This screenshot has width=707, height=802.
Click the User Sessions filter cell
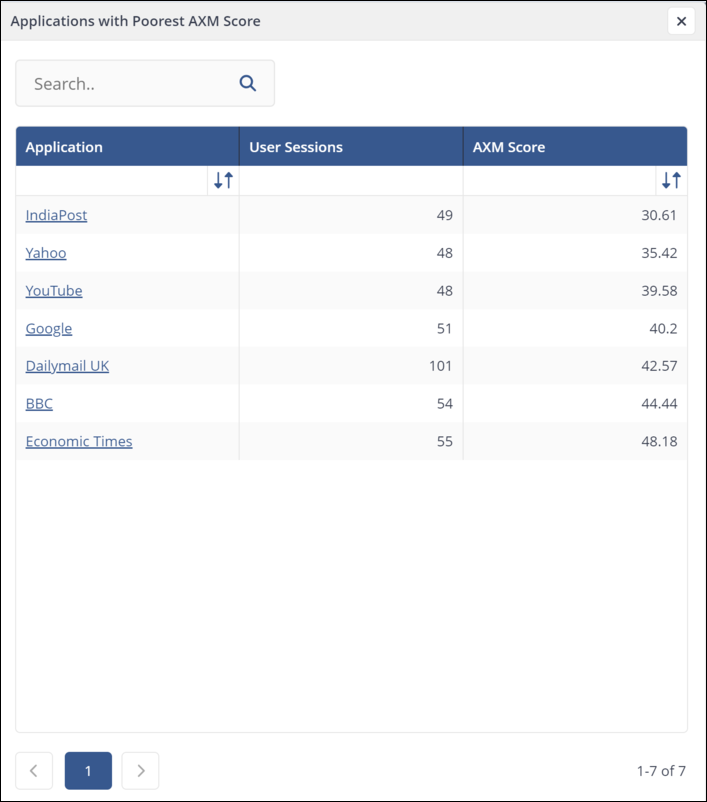pos(350,181)
